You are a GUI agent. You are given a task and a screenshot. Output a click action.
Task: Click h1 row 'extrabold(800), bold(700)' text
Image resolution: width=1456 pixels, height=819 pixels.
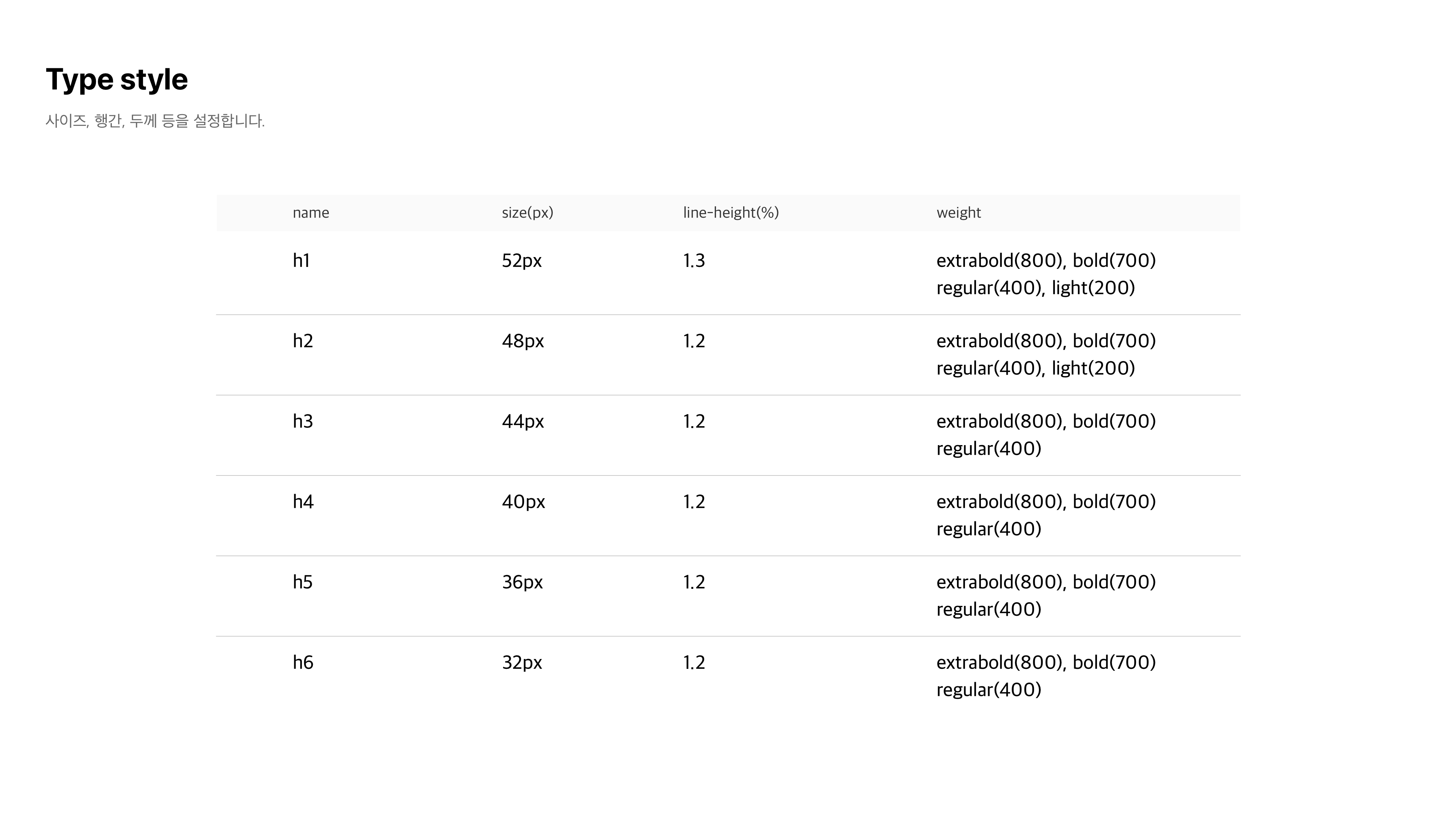tap(1046, 260)
